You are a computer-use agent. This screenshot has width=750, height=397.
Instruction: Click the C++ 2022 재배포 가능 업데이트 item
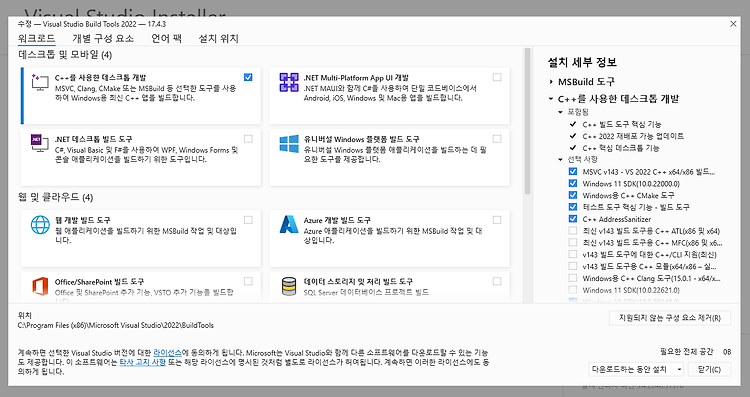(x=633, y=136)
